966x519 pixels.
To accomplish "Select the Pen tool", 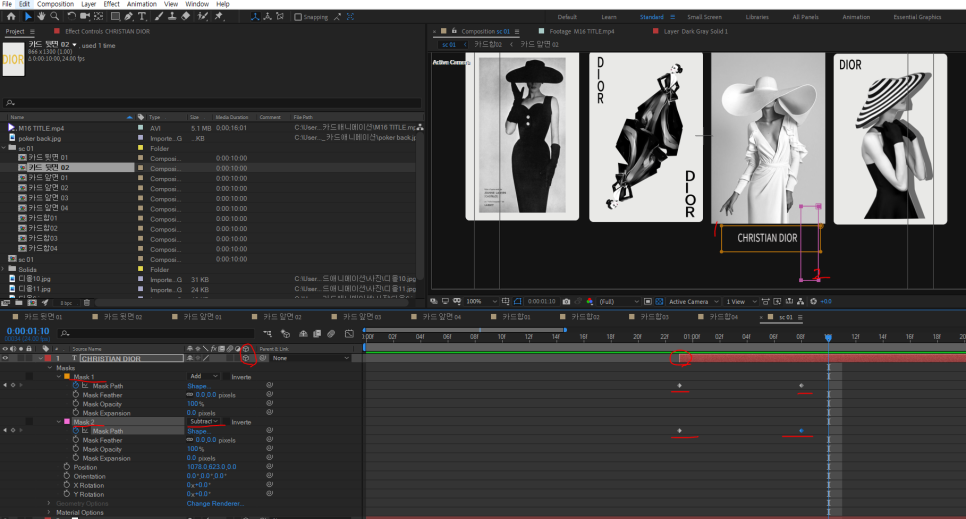I will pyautogui.click(x=129, y=17).
